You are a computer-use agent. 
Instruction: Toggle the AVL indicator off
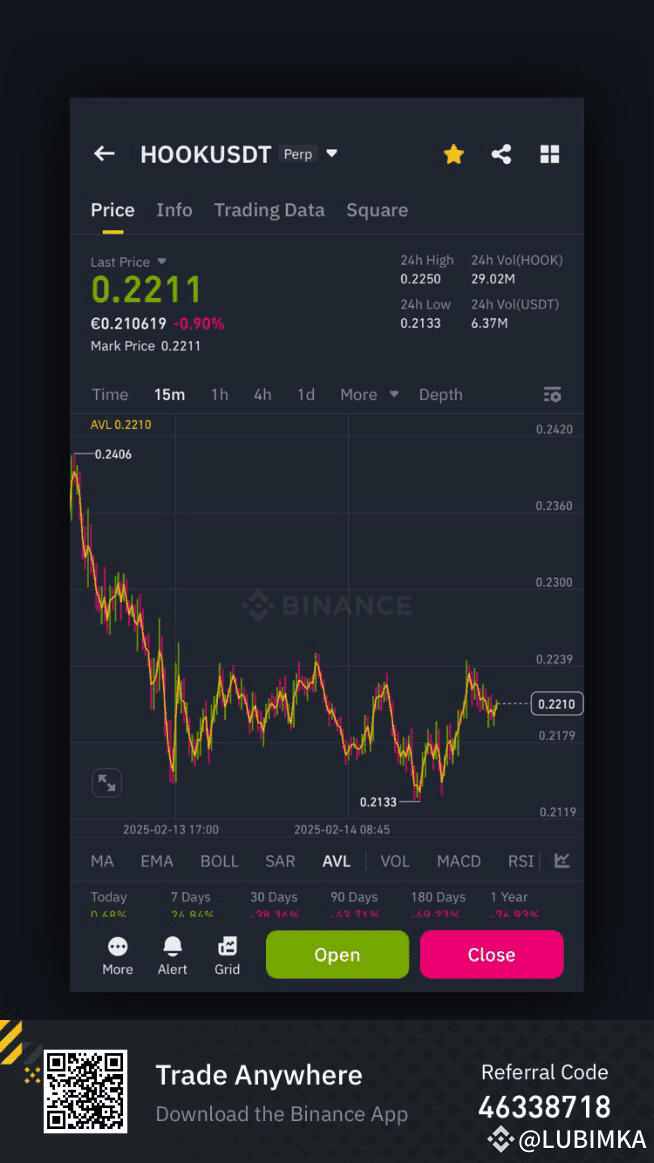pyautogui.click(x=336, y=861)
